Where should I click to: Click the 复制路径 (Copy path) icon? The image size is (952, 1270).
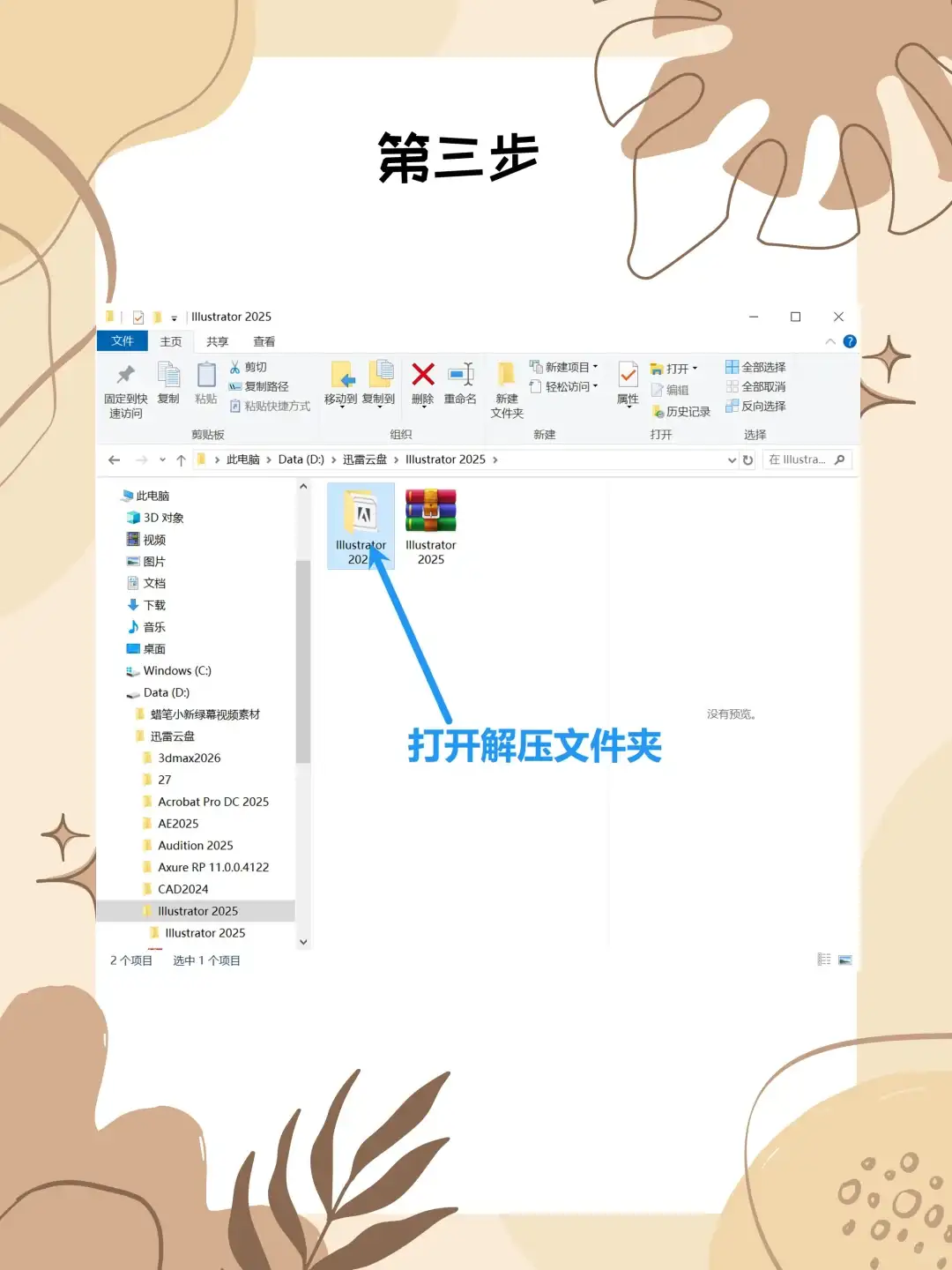[235, 386]
